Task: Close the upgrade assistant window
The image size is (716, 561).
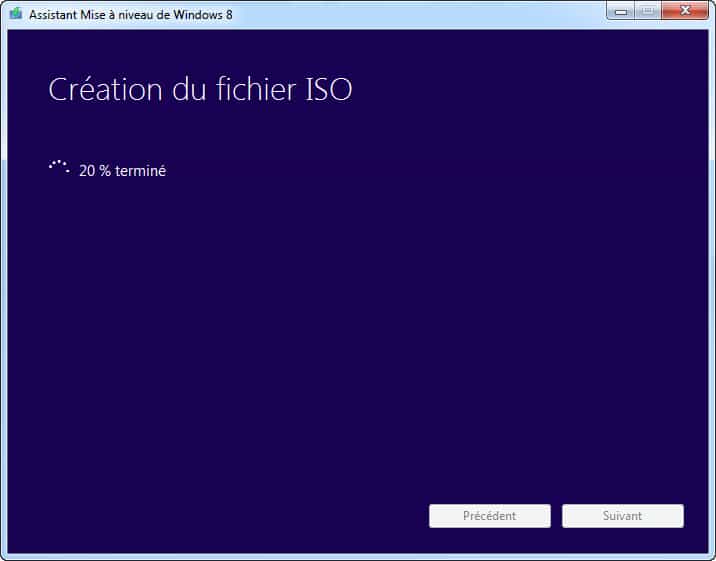Action: pos(684,11)
